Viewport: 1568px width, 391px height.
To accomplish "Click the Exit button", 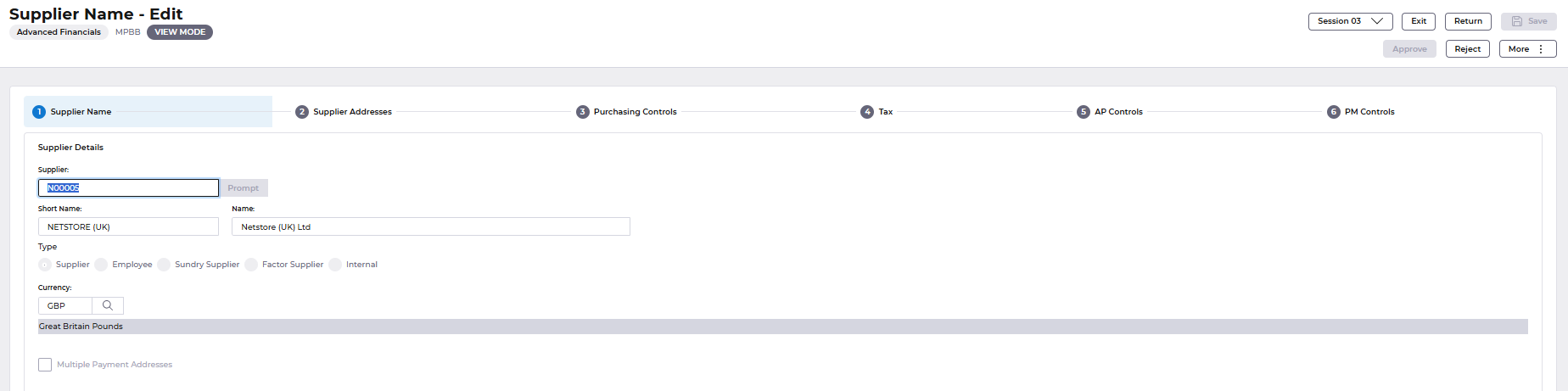I will (x=1419, y=21).
